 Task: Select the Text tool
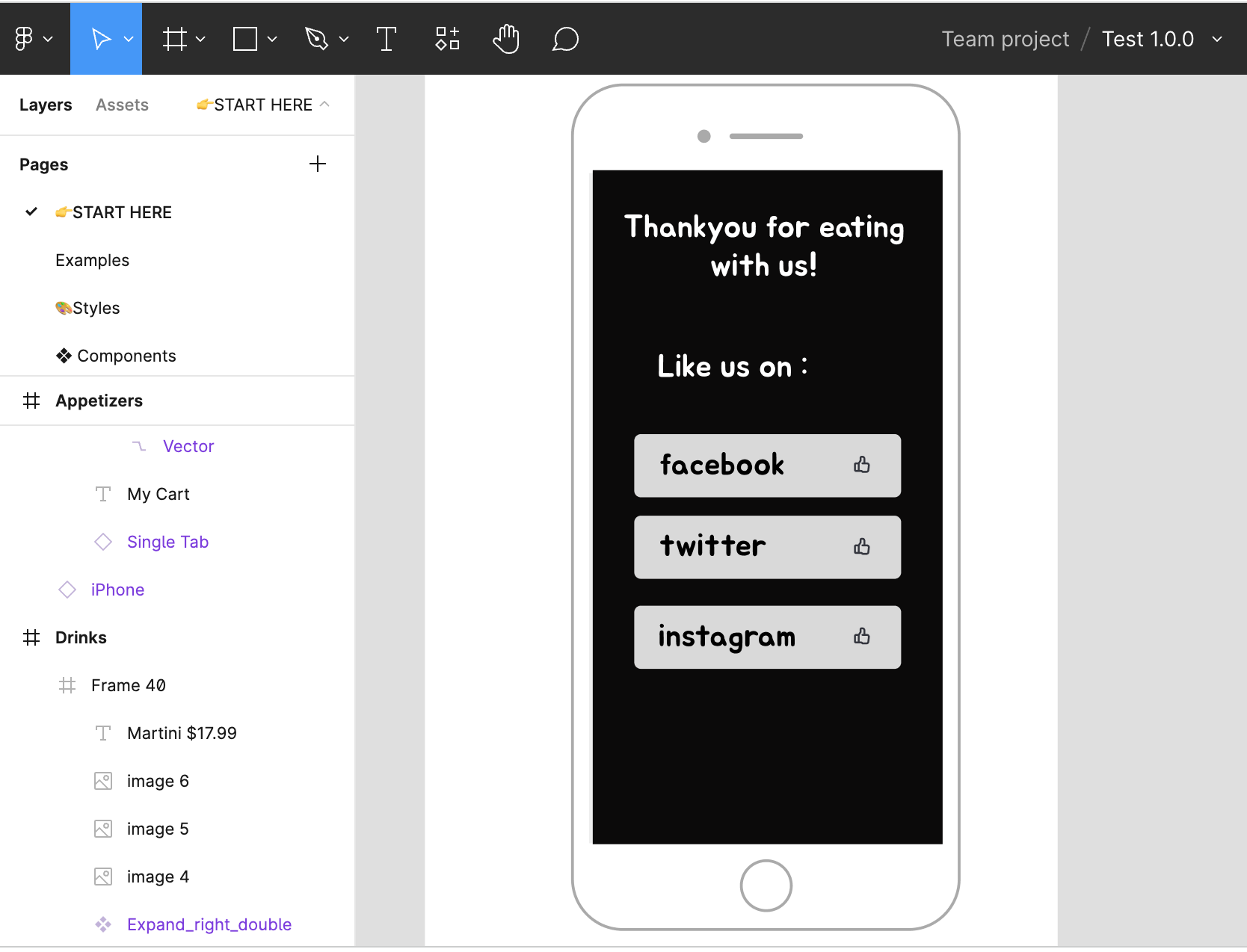coord(386,39)
